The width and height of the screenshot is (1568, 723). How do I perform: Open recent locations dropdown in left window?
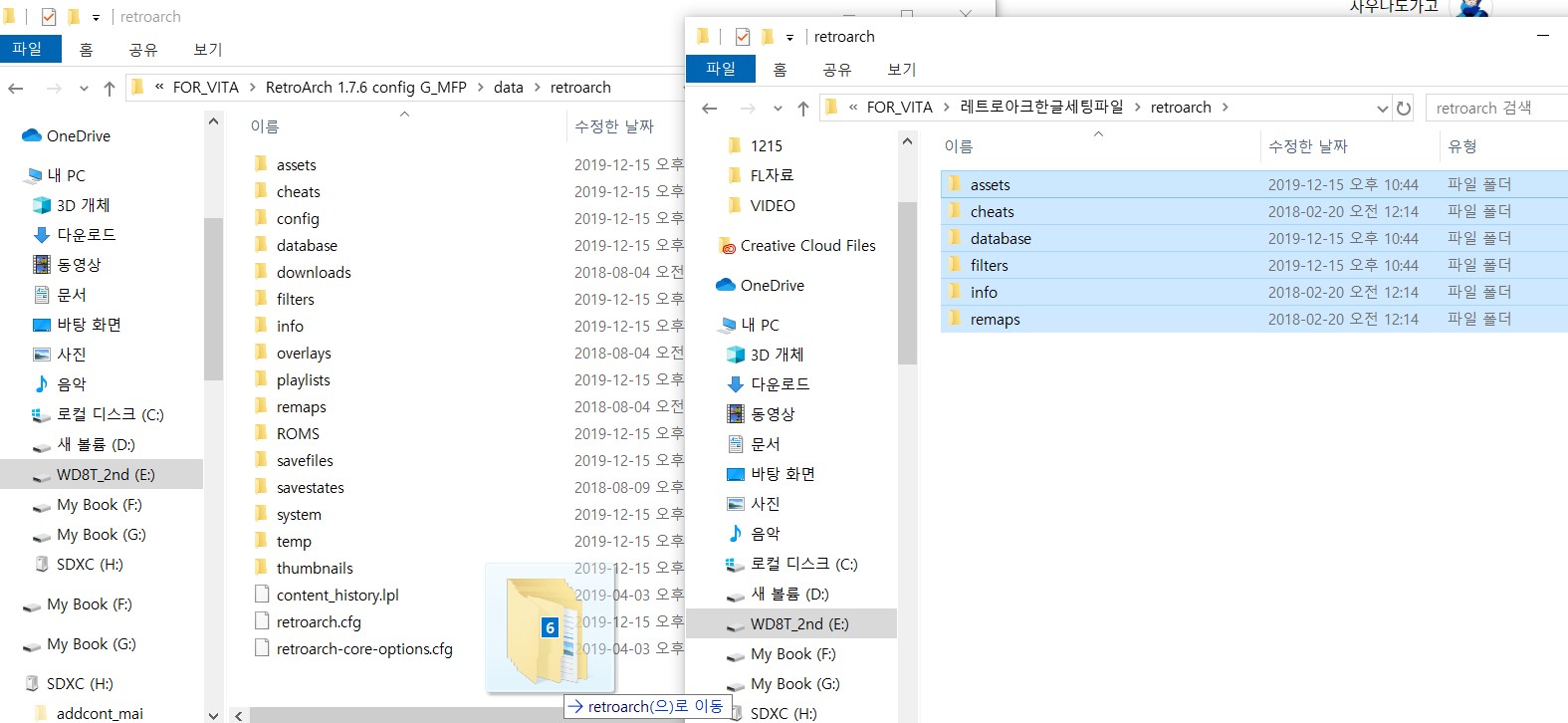tap(84, 88)
